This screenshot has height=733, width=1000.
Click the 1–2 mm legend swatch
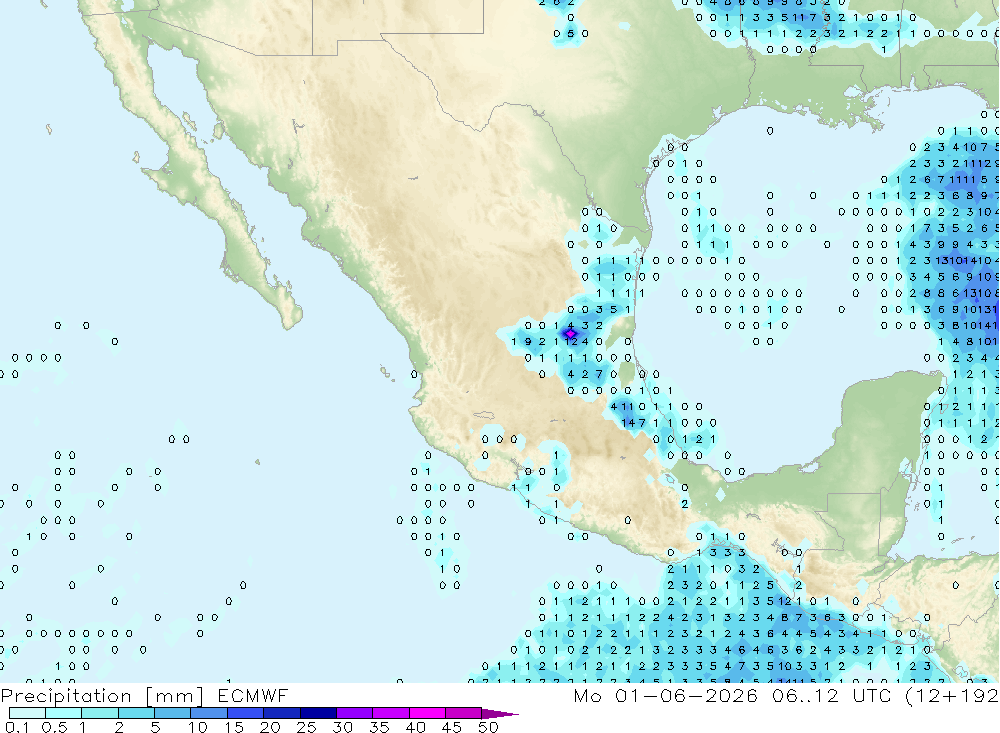tap(99, 713)
